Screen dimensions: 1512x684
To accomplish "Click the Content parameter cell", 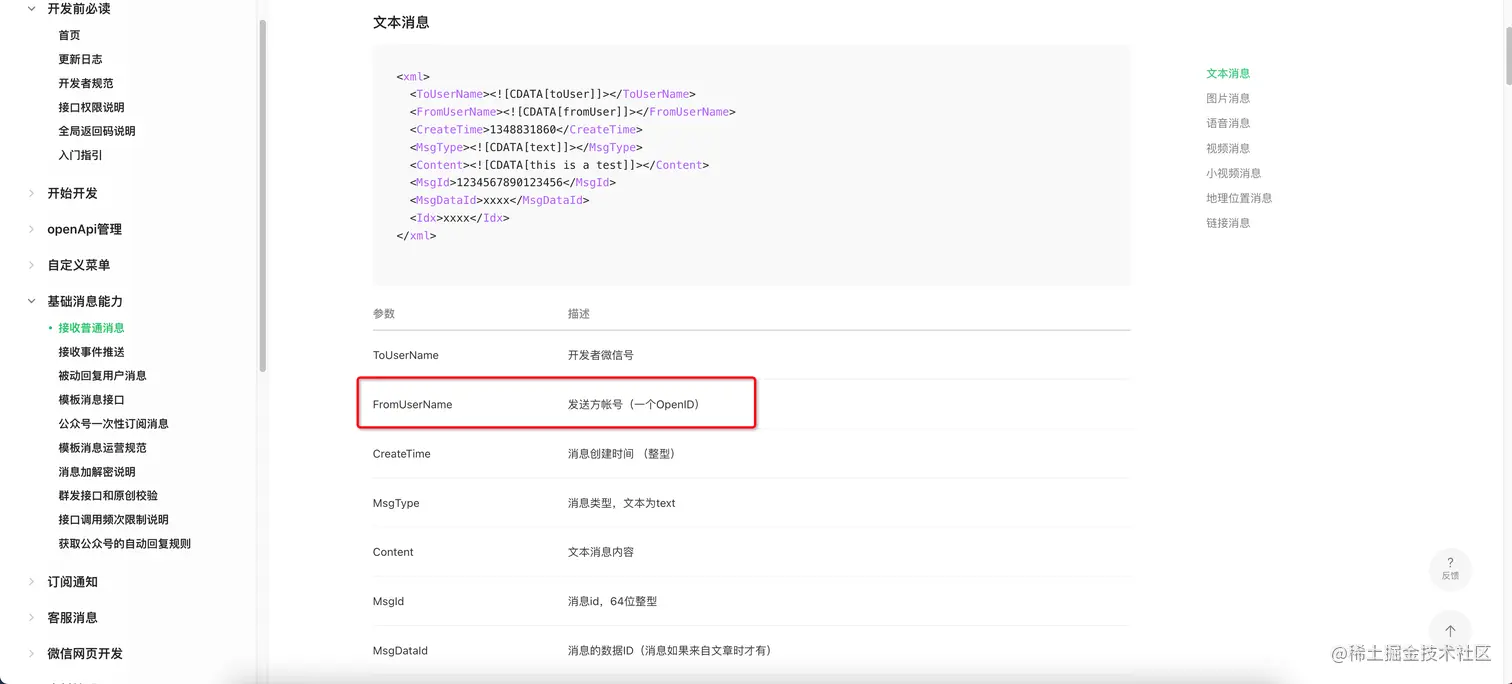I will (x=393, y=552).
